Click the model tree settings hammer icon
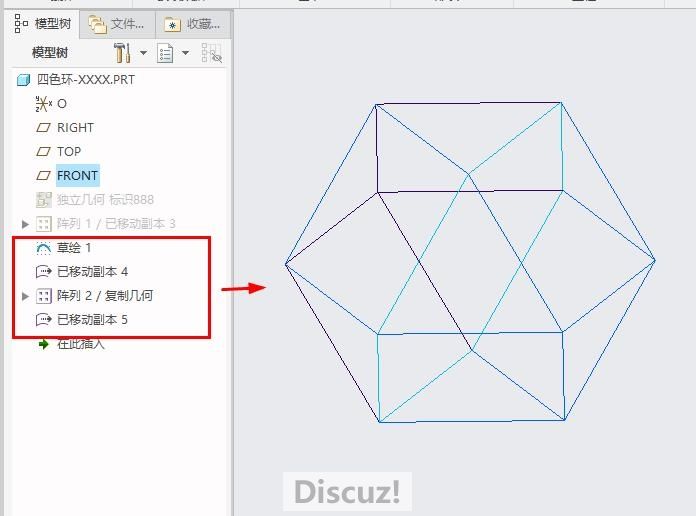 click(x=122, y=53)
